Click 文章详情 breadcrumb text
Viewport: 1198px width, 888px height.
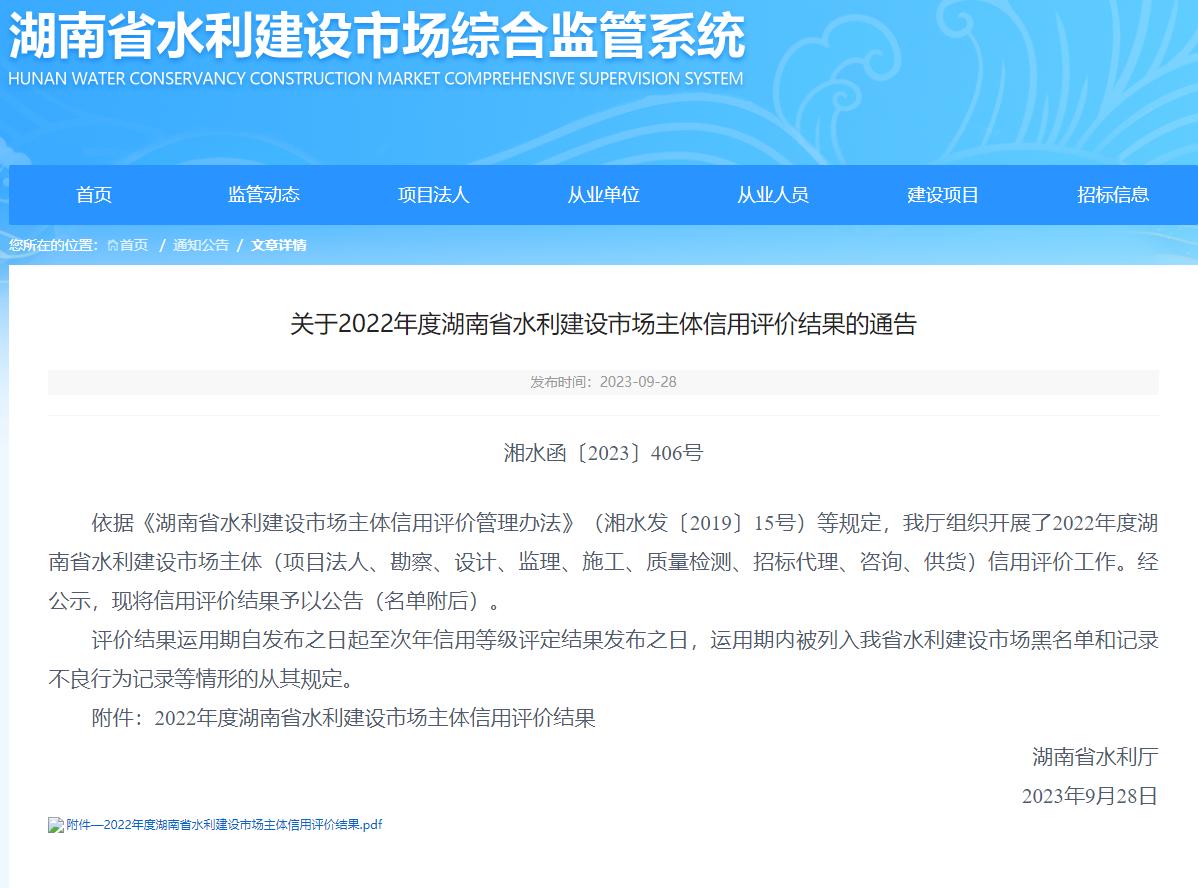pos(279,245)
